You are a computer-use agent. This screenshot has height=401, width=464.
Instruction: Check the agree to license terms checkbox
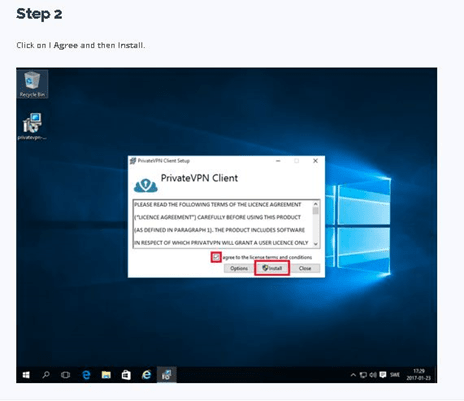coord(216,257)
